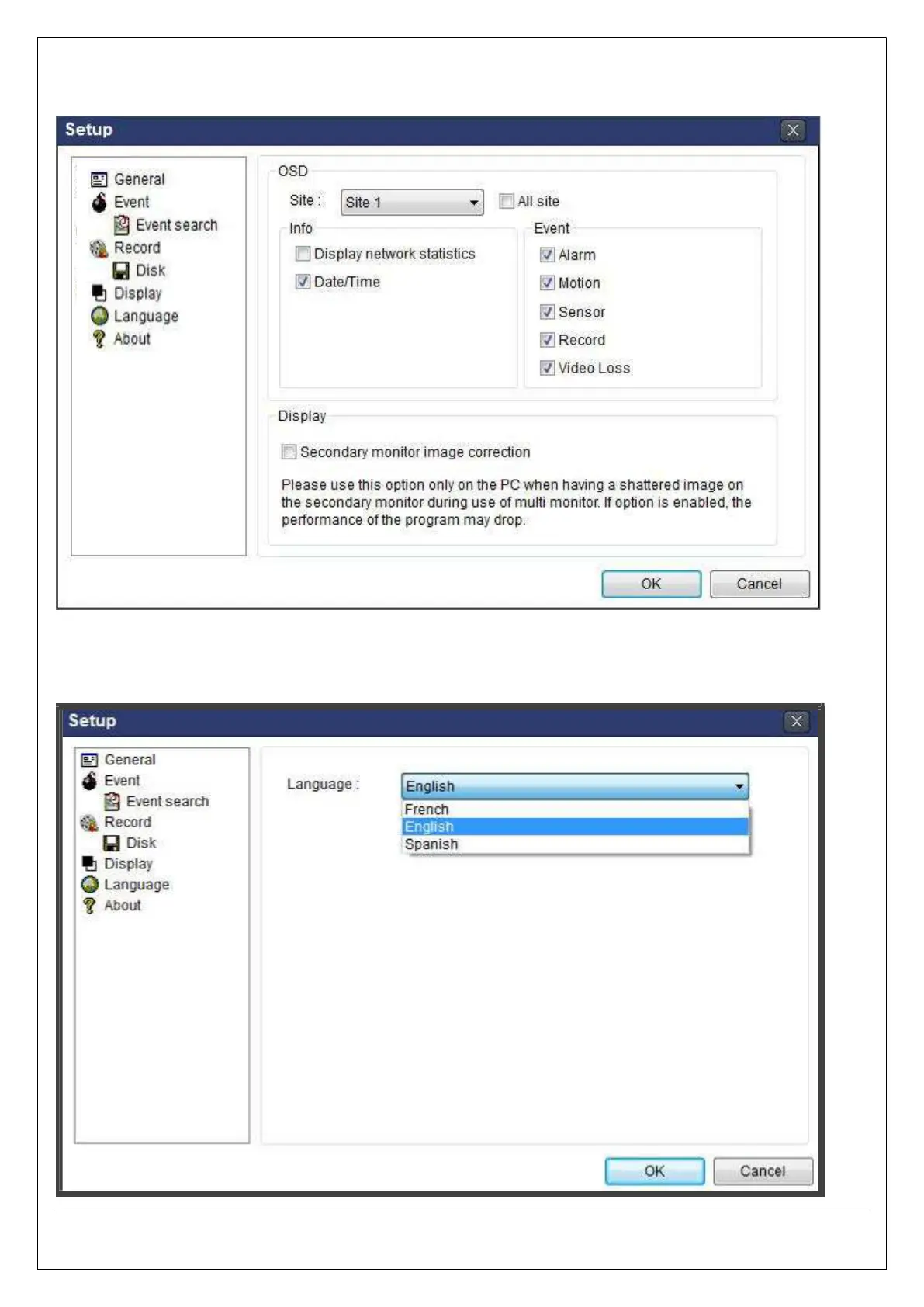Screen dimensions: 924x1307
Task: Enable Secondary monitor image correction
Action: click(289, 452)
